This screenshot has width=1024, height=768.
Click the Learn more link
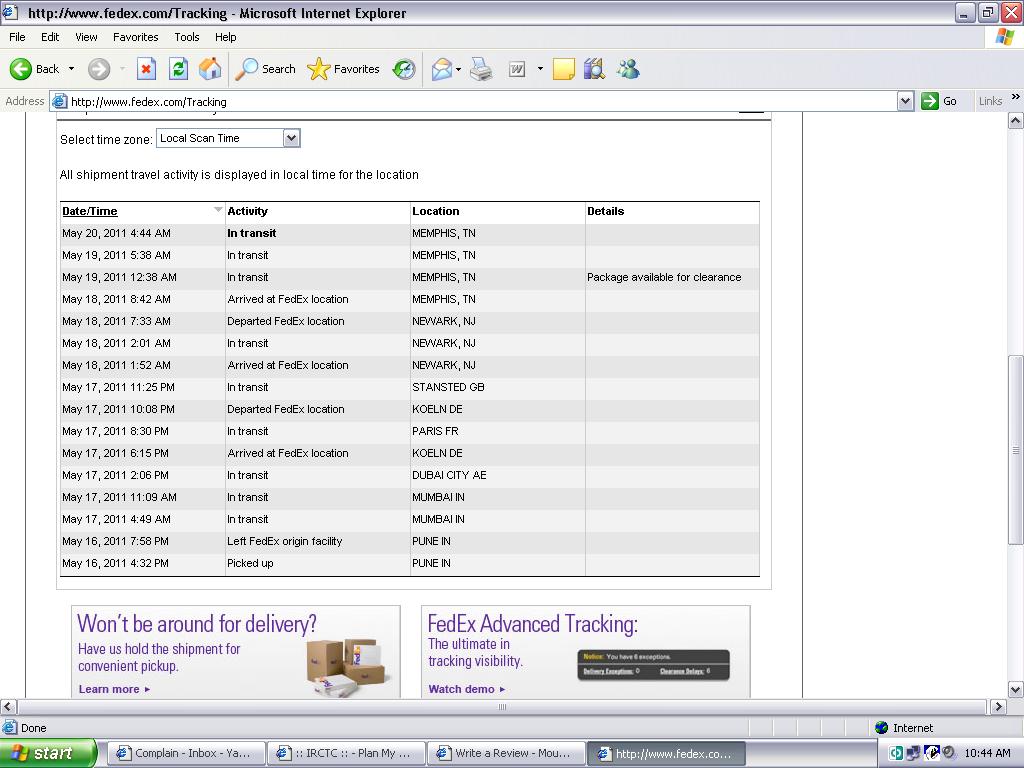pos(109,689)
